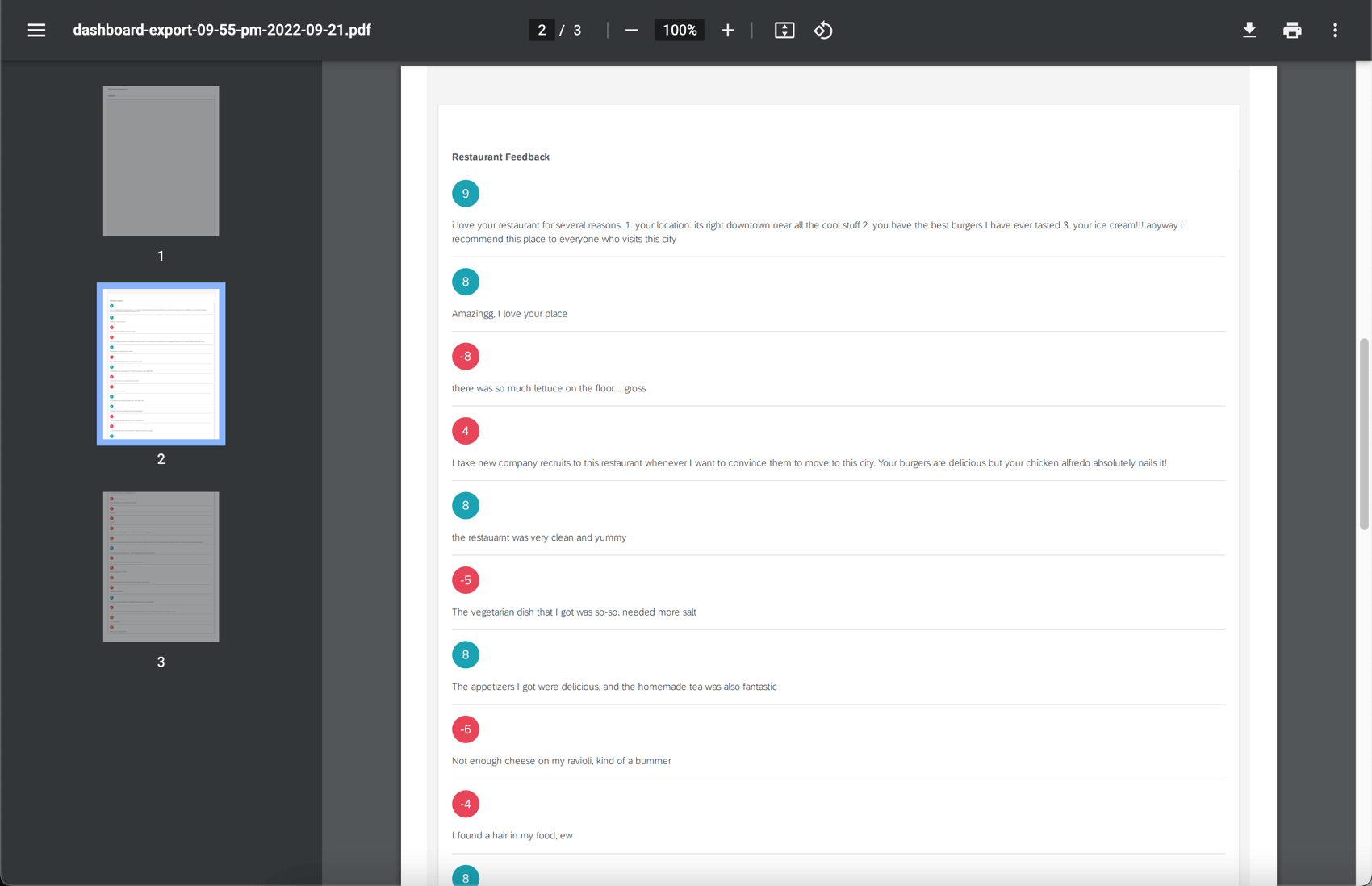Select the red -5 rating circle
Screen dimensions: 1372x886
(466, 579)
